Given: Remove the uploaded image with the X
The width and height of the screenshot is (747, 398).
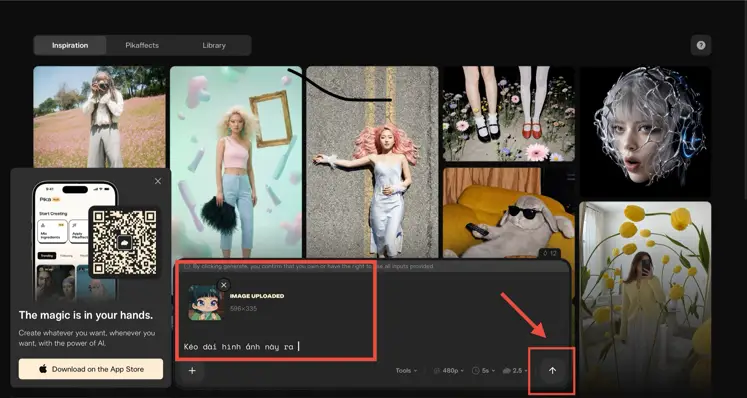Looking at the screenshot, I should pos(224,285).
